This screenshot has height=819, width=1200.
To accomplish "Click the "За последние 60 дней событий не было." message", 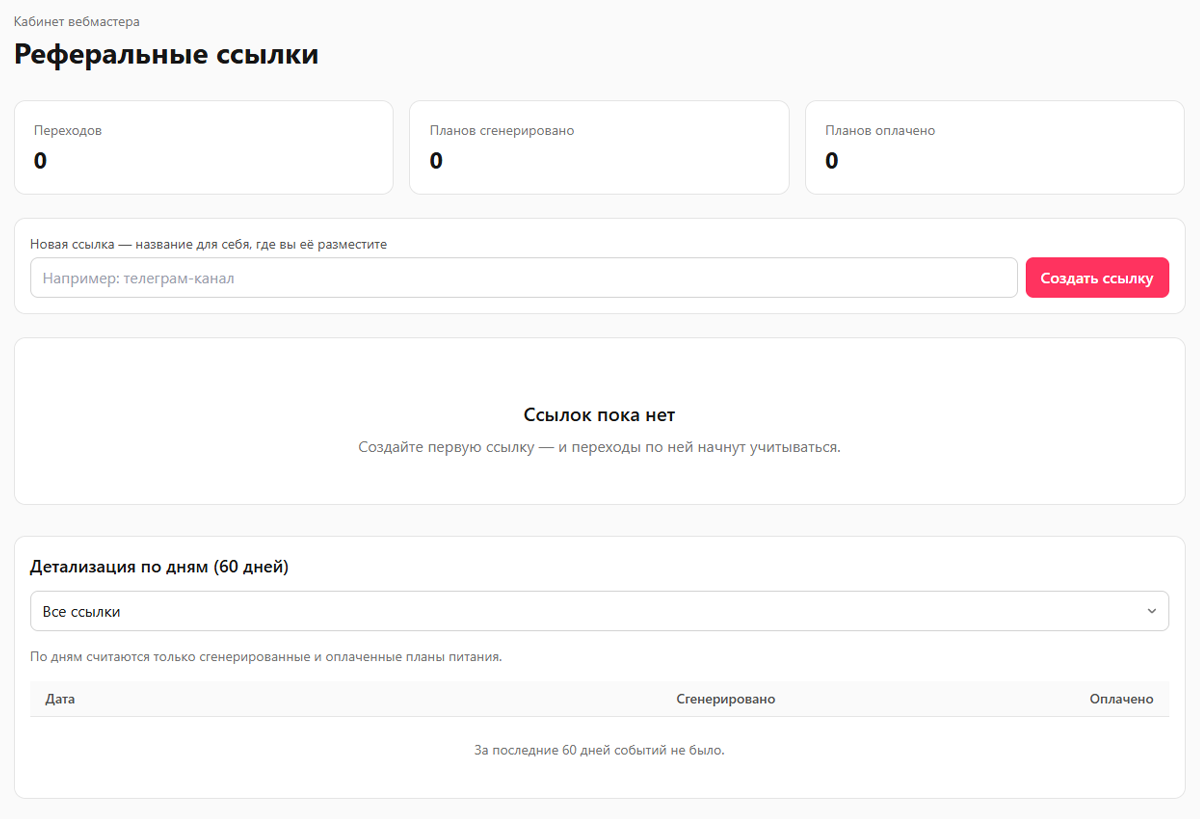I will 599,750.
